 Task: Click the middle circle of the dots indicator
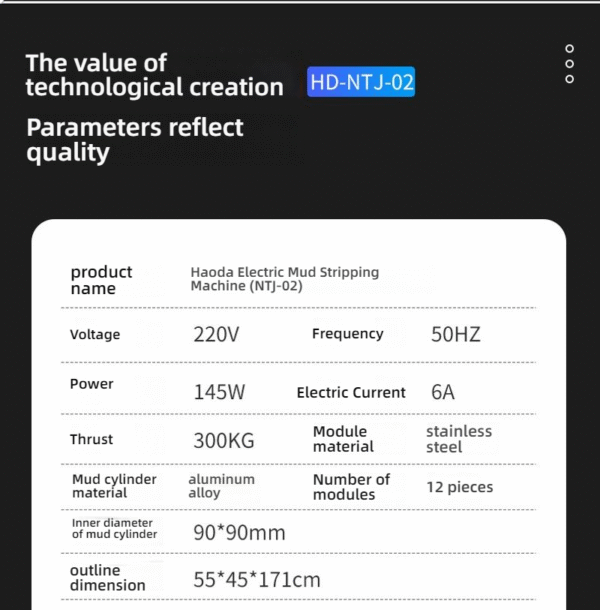click(569, 64)
